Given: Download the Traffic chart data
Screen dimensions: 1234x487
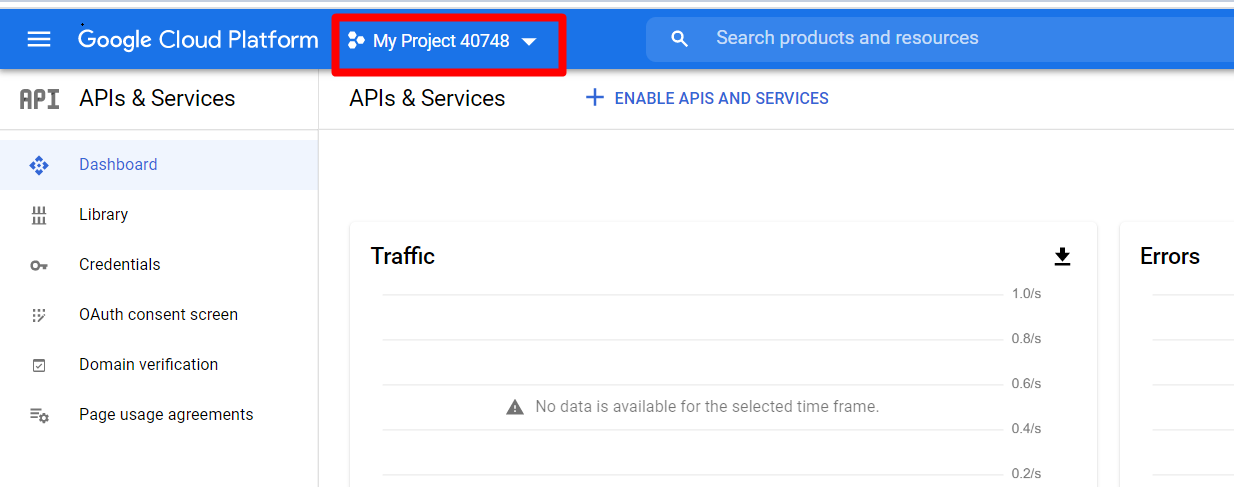Looking at the screenshot, I should click(1062, 257).
